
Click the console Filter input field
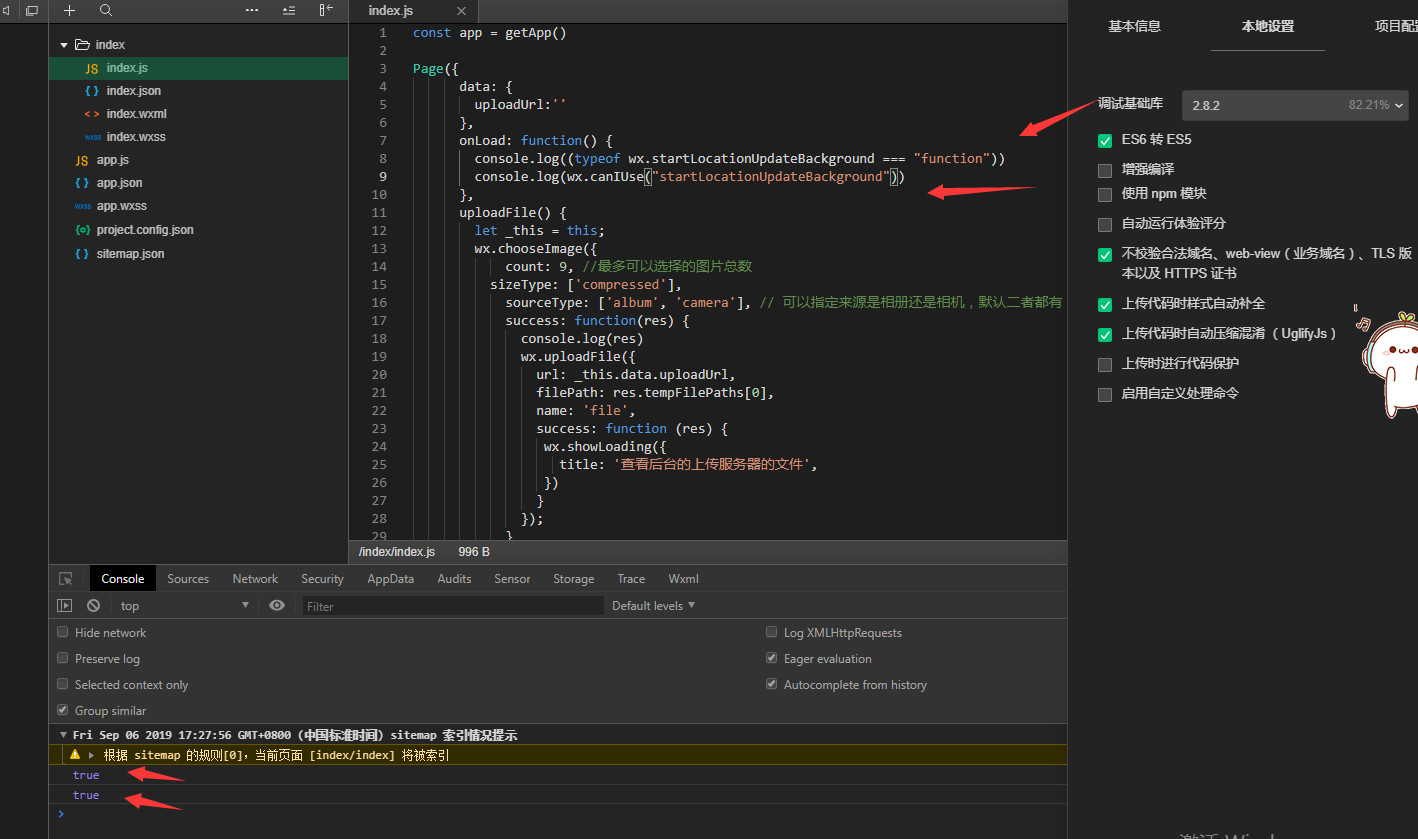[452, 606]
